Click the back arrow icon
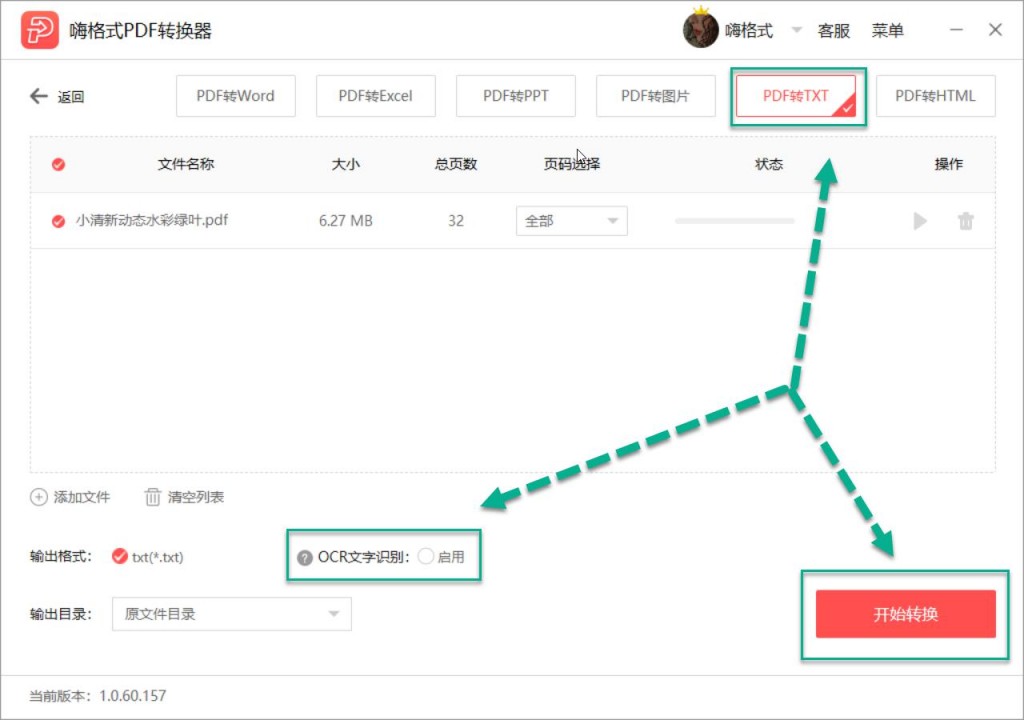 click(x=39, y=97)
